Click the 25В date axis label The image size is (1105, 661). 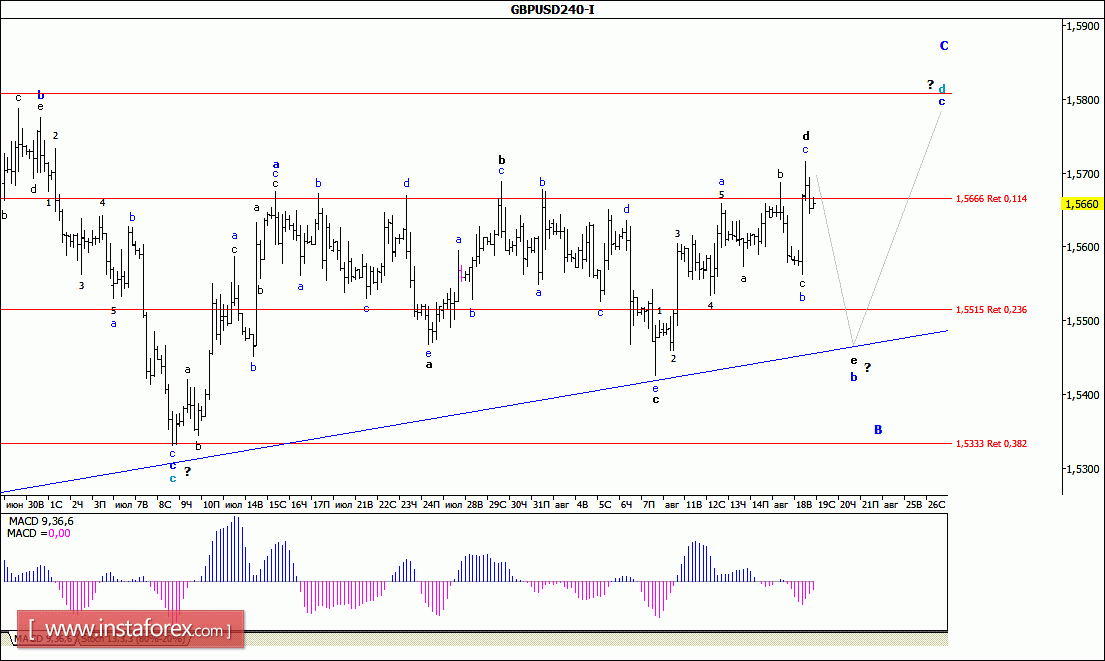coord(914,505)
